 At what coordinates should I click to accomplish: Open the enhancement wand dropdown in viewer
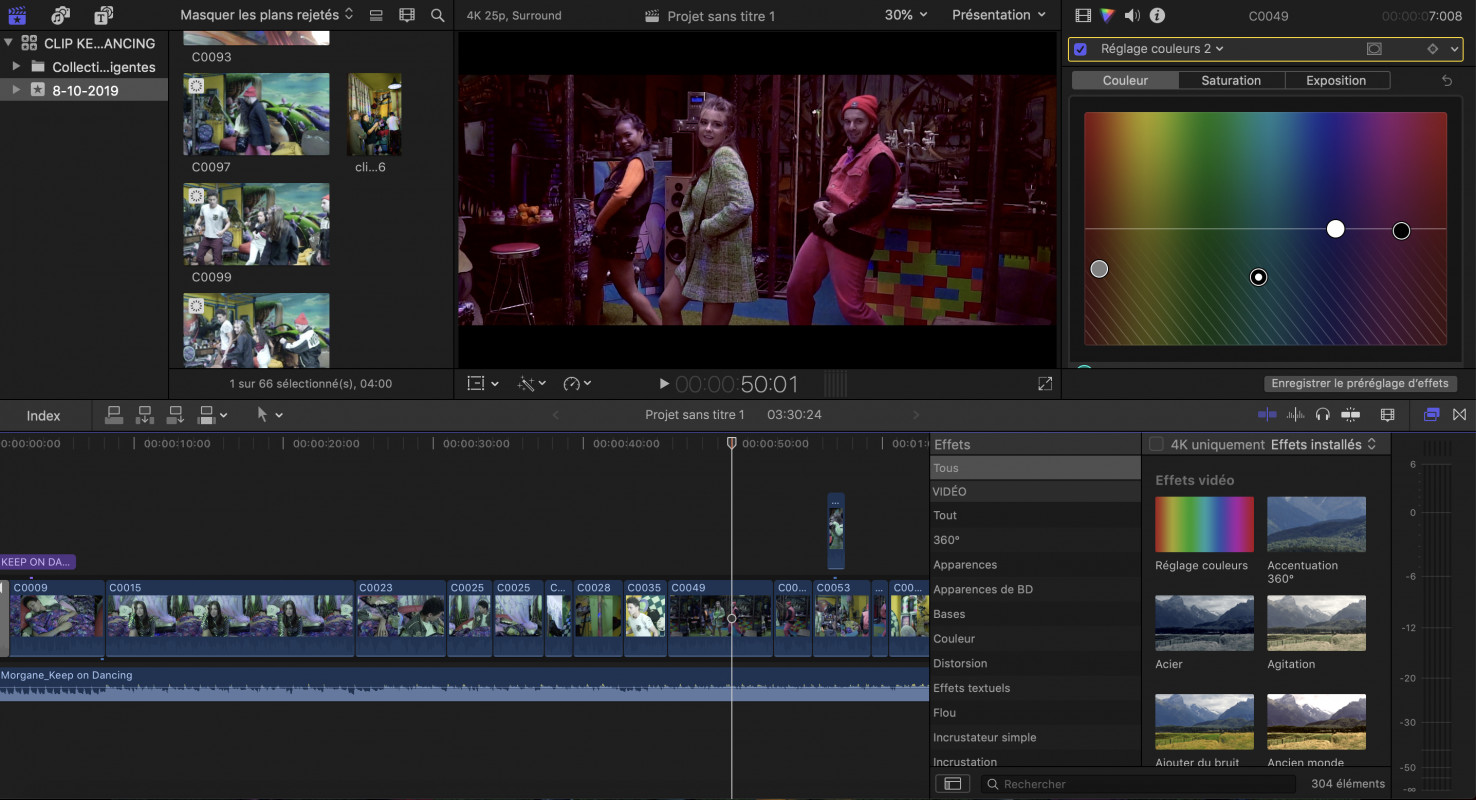(x=532, y=384)
